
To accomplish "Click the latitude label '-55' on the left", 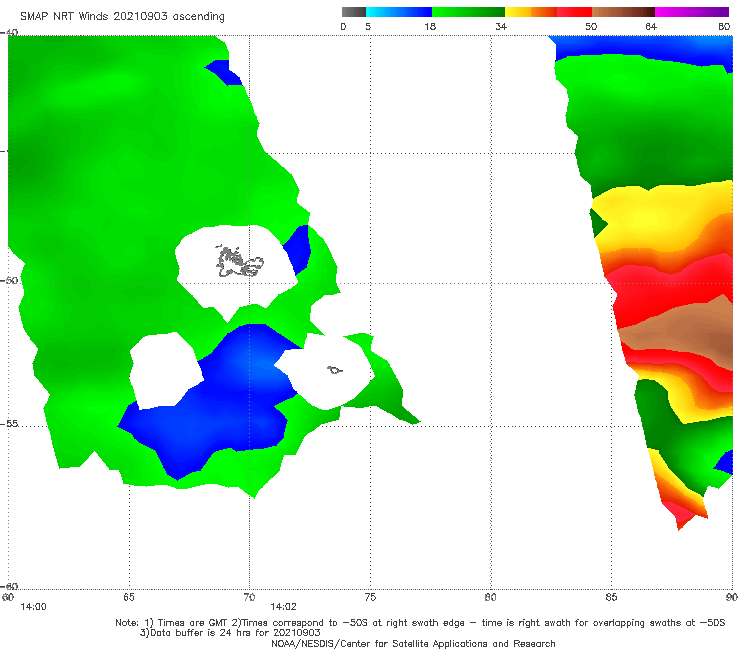I will click(9, 423).
